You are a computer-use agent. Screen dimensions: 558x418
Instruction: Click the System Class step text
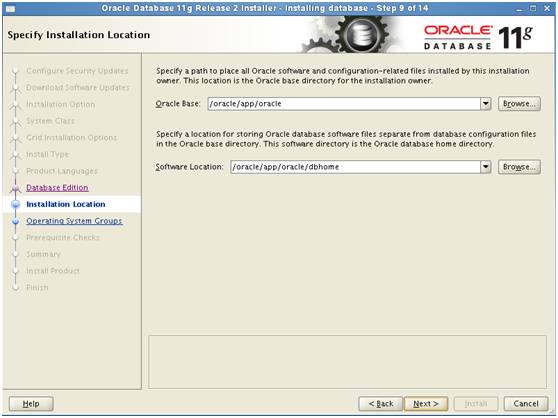click(x=50, y=121)
